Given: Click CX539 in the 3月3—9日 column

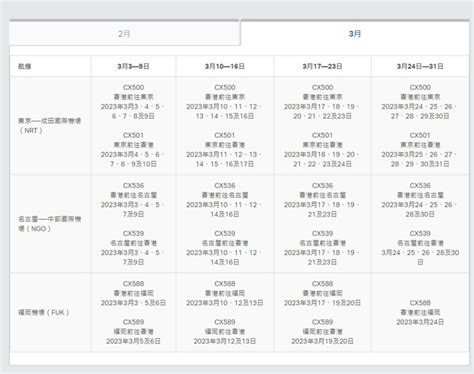Looking at the screenshot, I should pyautogui.click(x=133, y=233).
